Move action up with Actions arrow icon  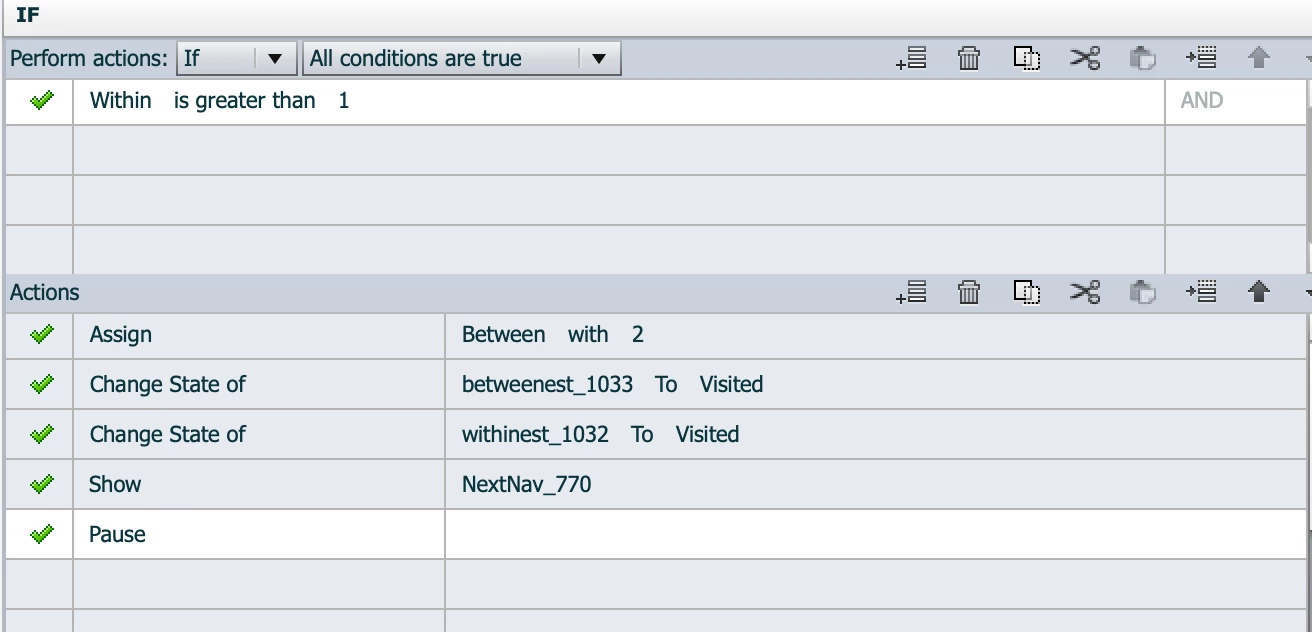[x=1259, y=292]
